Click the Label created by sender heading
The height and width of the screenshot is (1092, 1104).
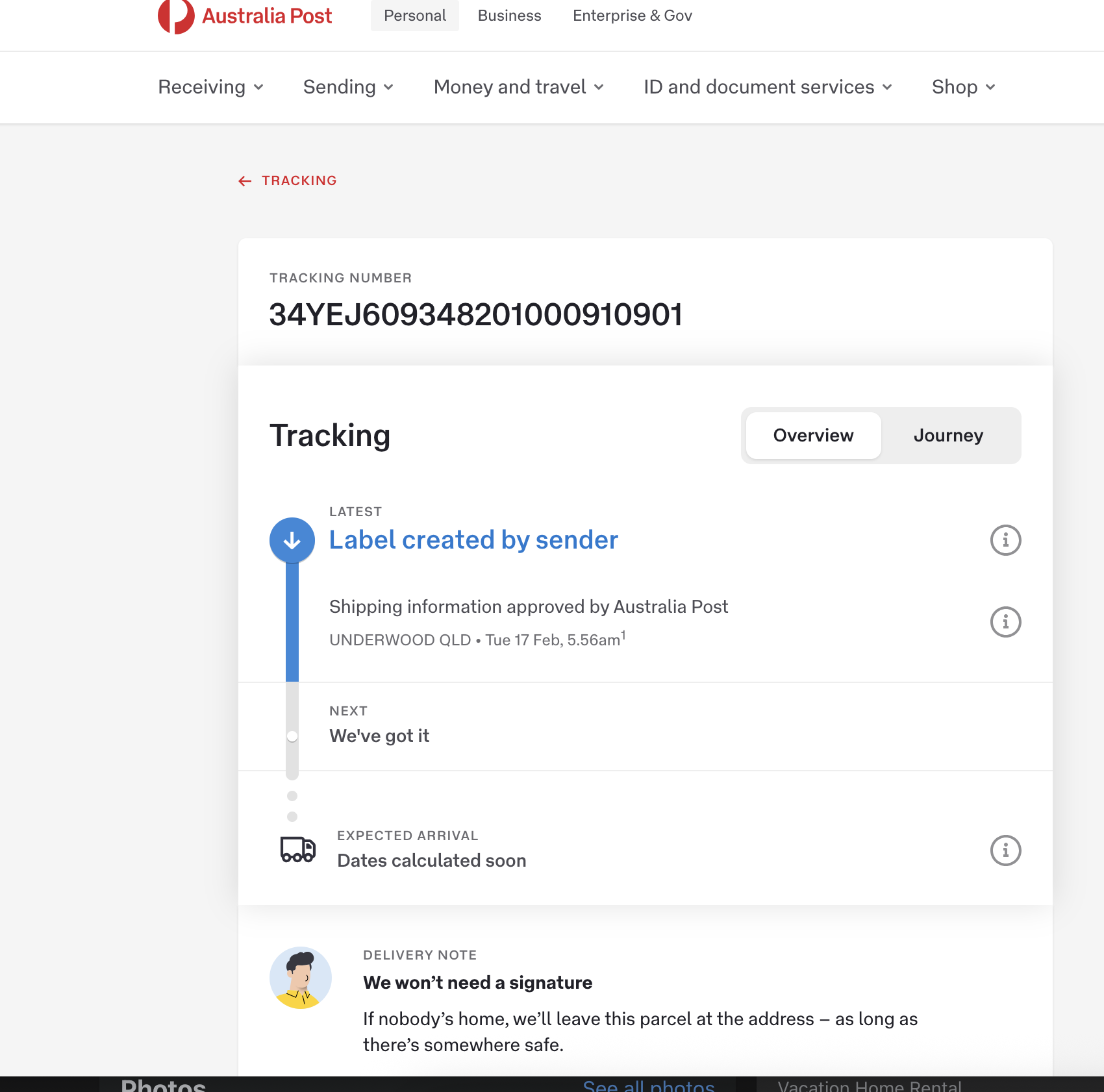[473, 540]
